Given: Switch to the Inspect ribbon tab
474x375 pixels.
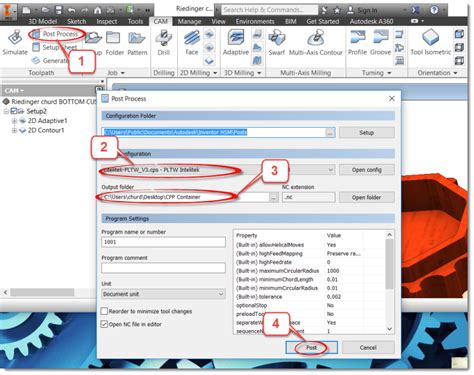Looking at the screenshot, I should [x=107, y=21].
